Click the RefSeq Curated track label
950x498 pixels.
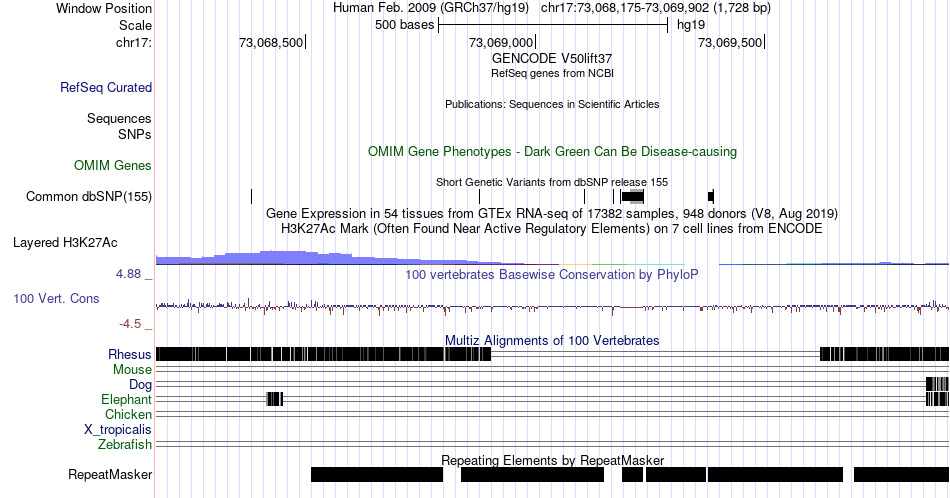pyautogui.click(x=106, y=87)
